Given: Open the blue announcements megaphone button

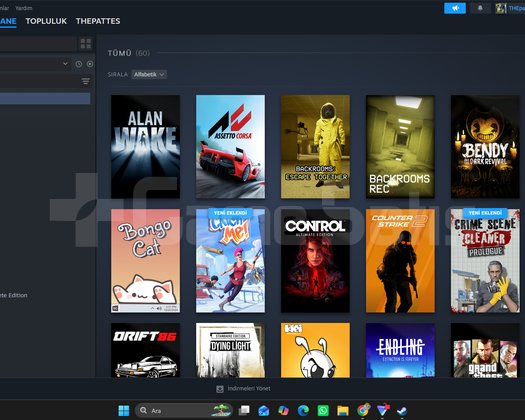Looking at the screenshot, I should [x=455, y=8].
